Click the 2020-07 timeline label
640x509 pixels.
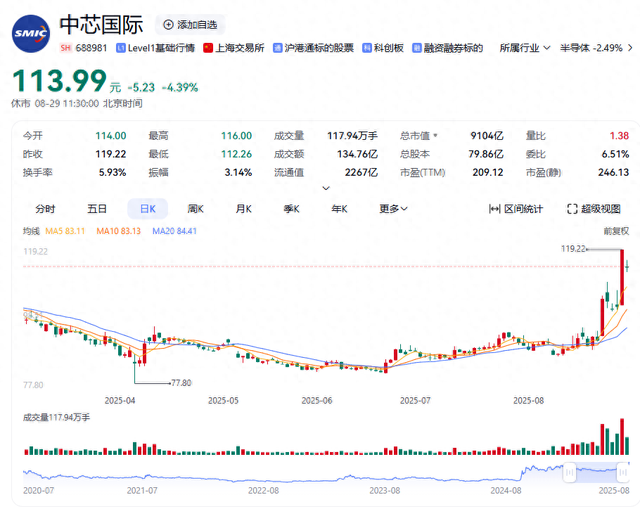click(38, 490)
